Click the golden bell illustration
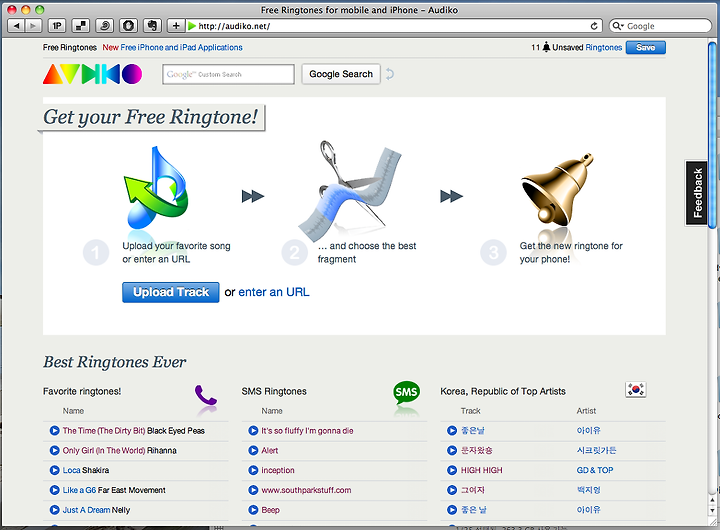 click(557, 189)
